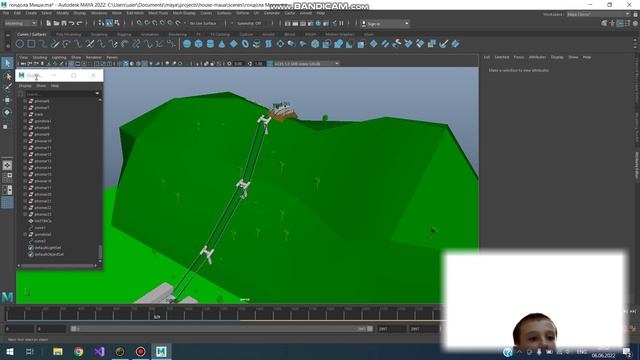Image resolution: width=640 pixels, height=360 pixels.
Task: Expand the pPlane10 node in Outliner
Action: tap(25, 141)
